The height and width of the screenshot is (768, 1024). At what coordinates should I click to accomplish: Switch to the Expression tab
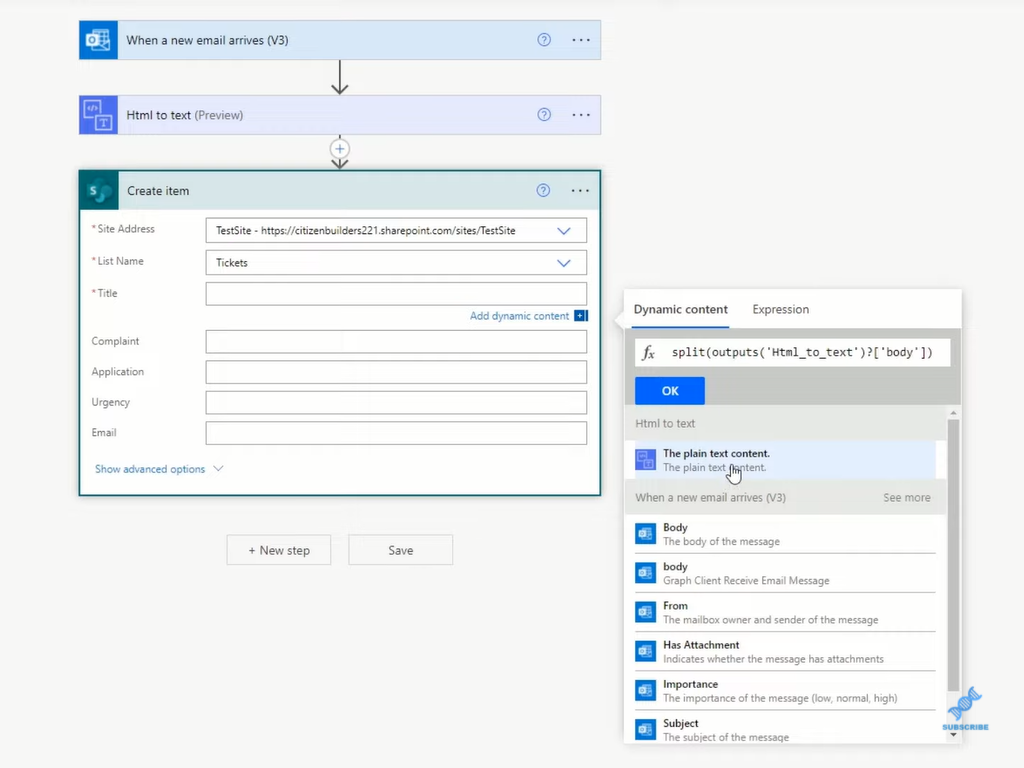click(x=780, y=310)
